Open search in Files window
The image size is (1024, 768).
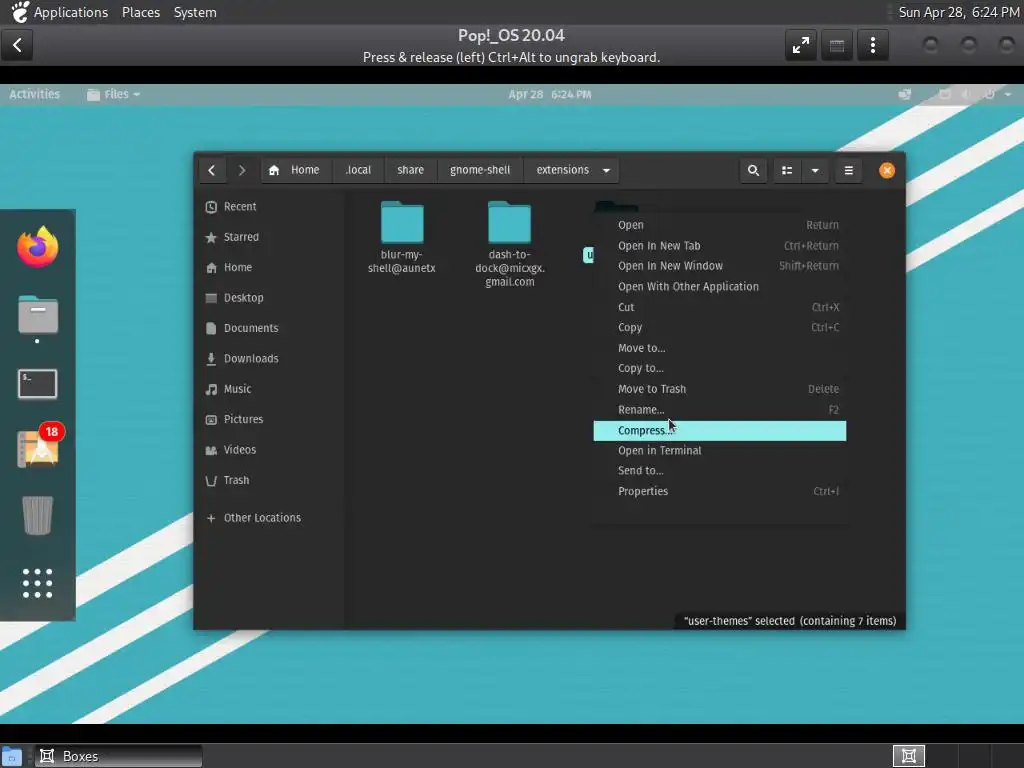point(753,170)
